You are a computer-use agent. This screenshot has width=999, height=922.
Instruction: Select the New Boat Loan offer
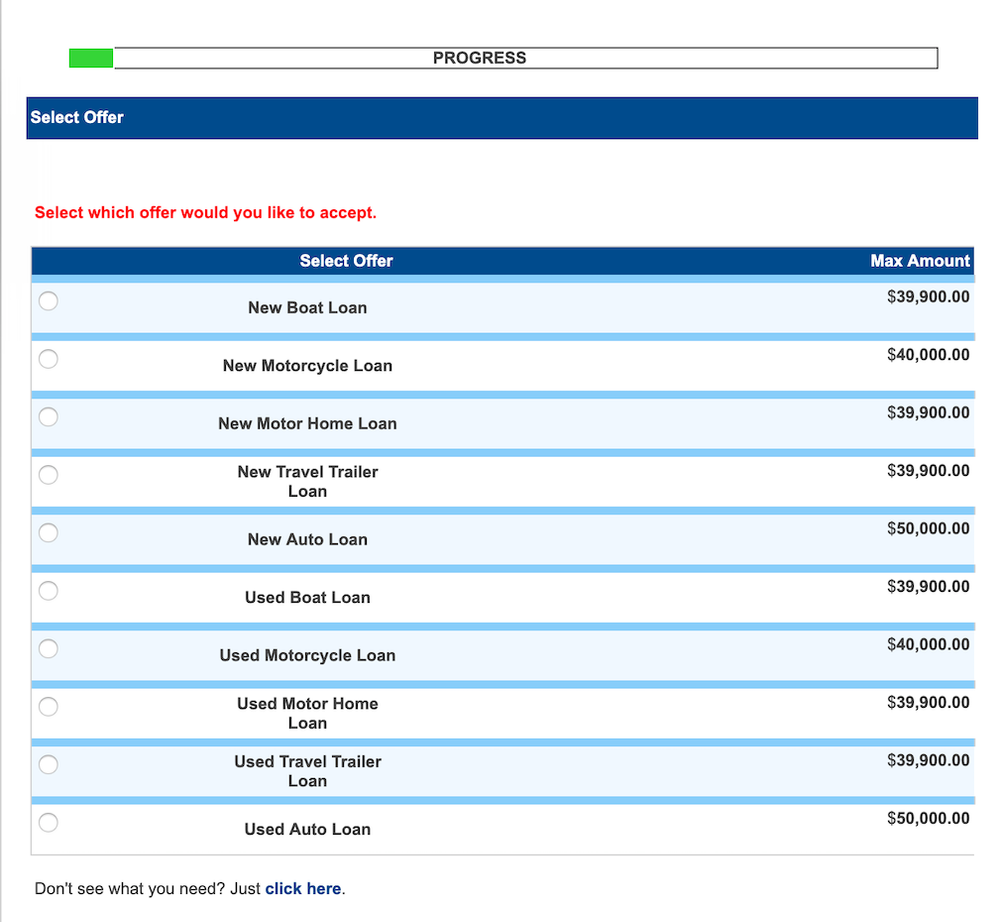coord(48,300)
